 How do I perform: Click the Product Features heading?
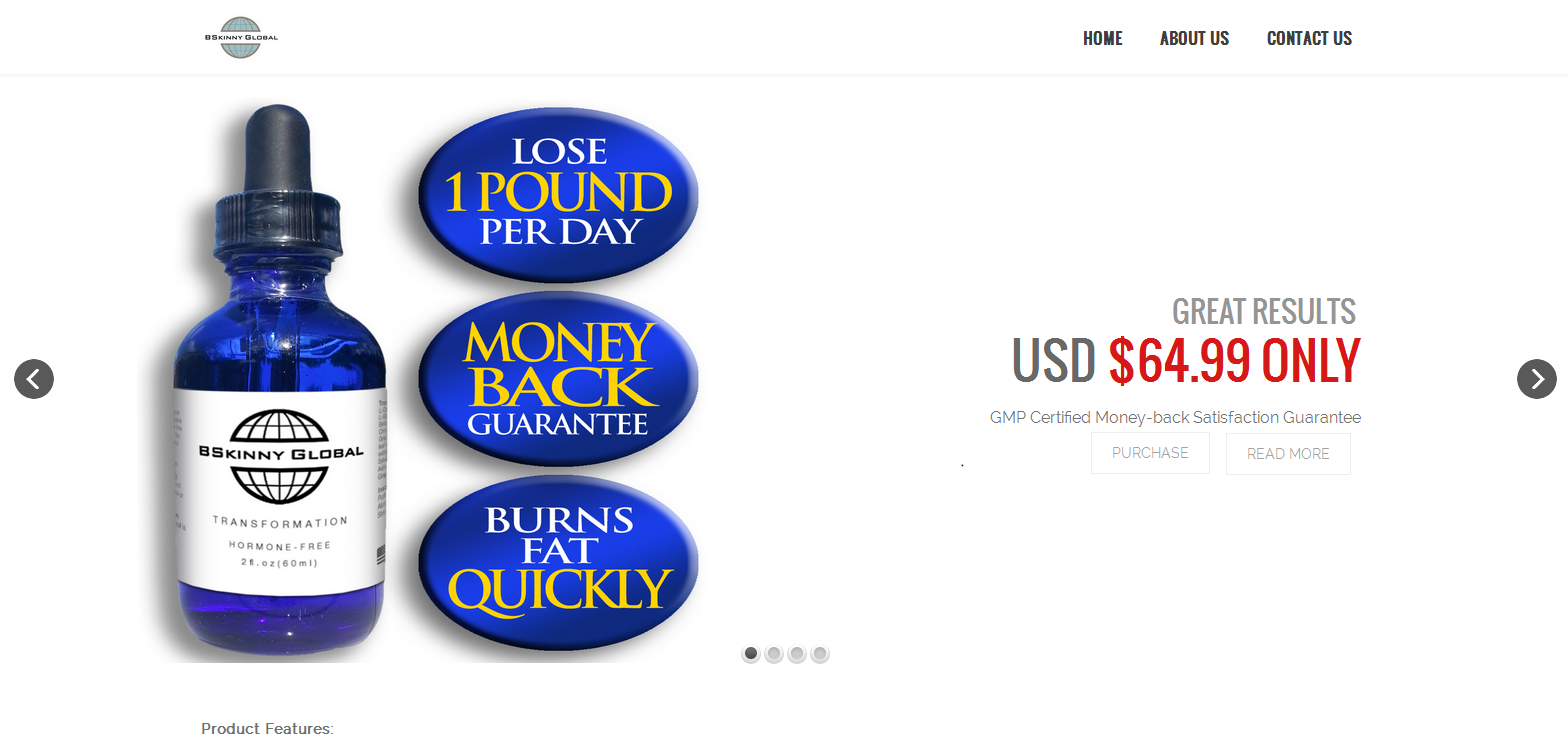267,728
